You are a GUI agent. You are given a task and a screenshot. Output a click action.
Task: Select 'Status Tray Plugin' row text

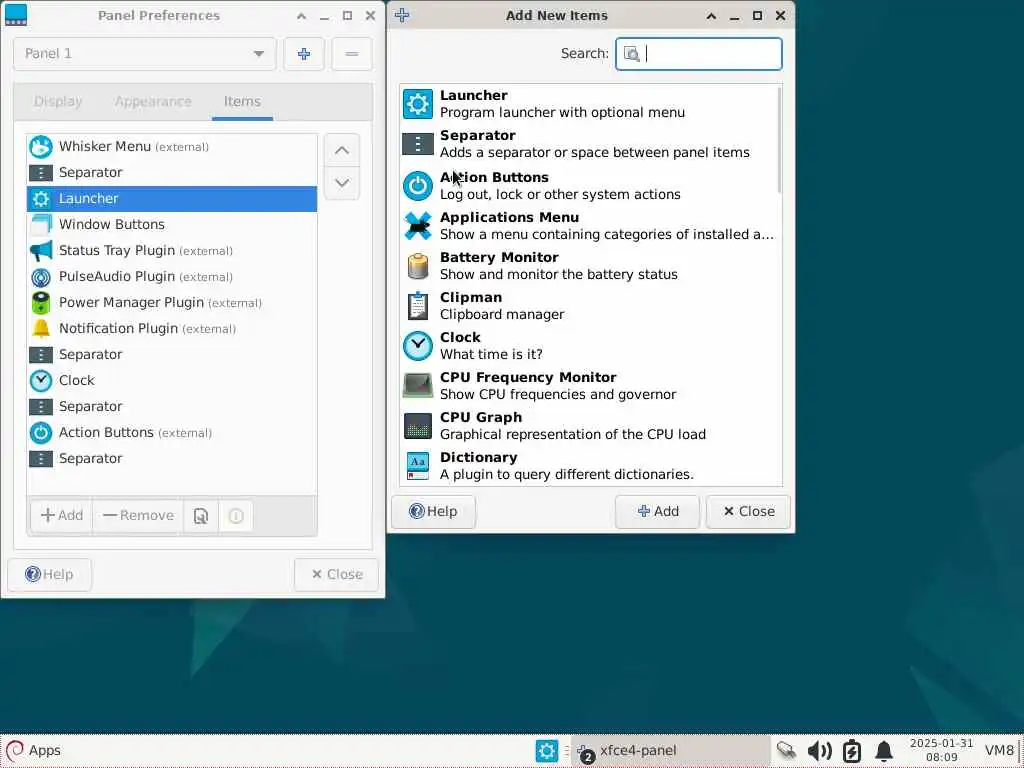coord(117,251)
